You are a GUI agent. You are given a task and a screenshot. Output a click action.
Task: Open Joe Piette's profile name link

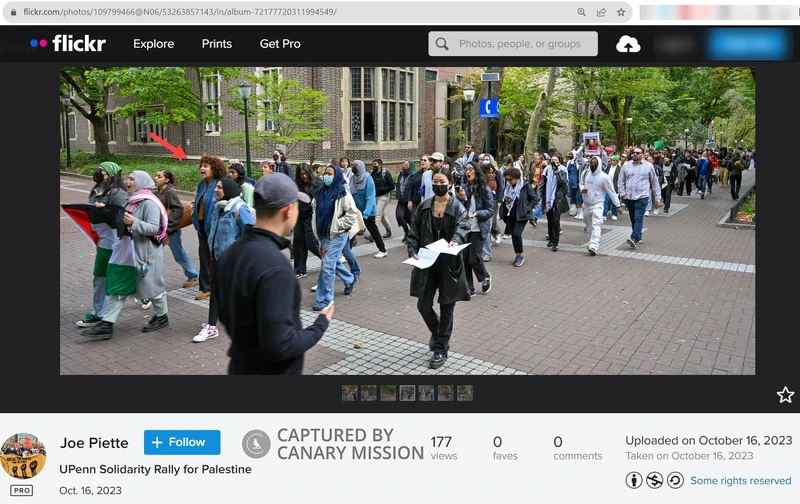coord(95,442)
